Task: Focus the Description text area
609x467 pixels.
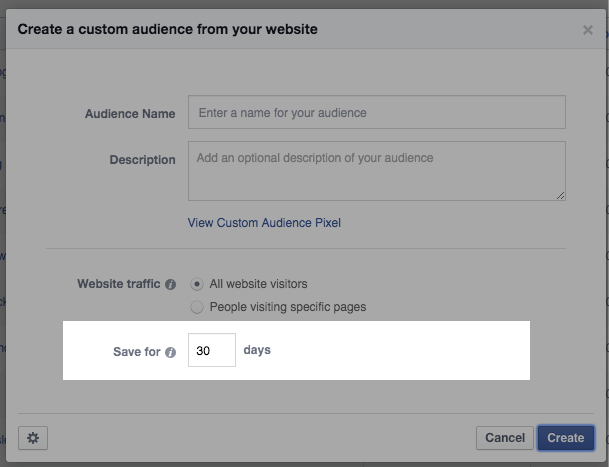Action: [x=376, y=170]
